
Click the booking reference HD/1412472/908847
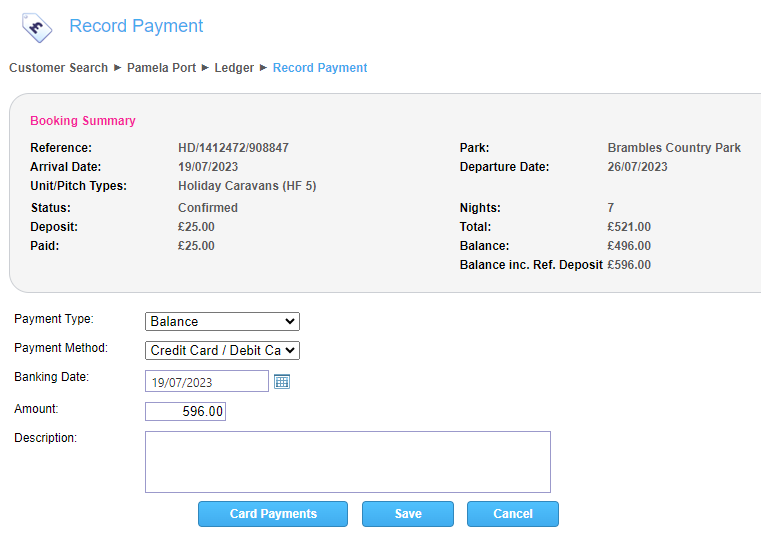coord(233,148)
